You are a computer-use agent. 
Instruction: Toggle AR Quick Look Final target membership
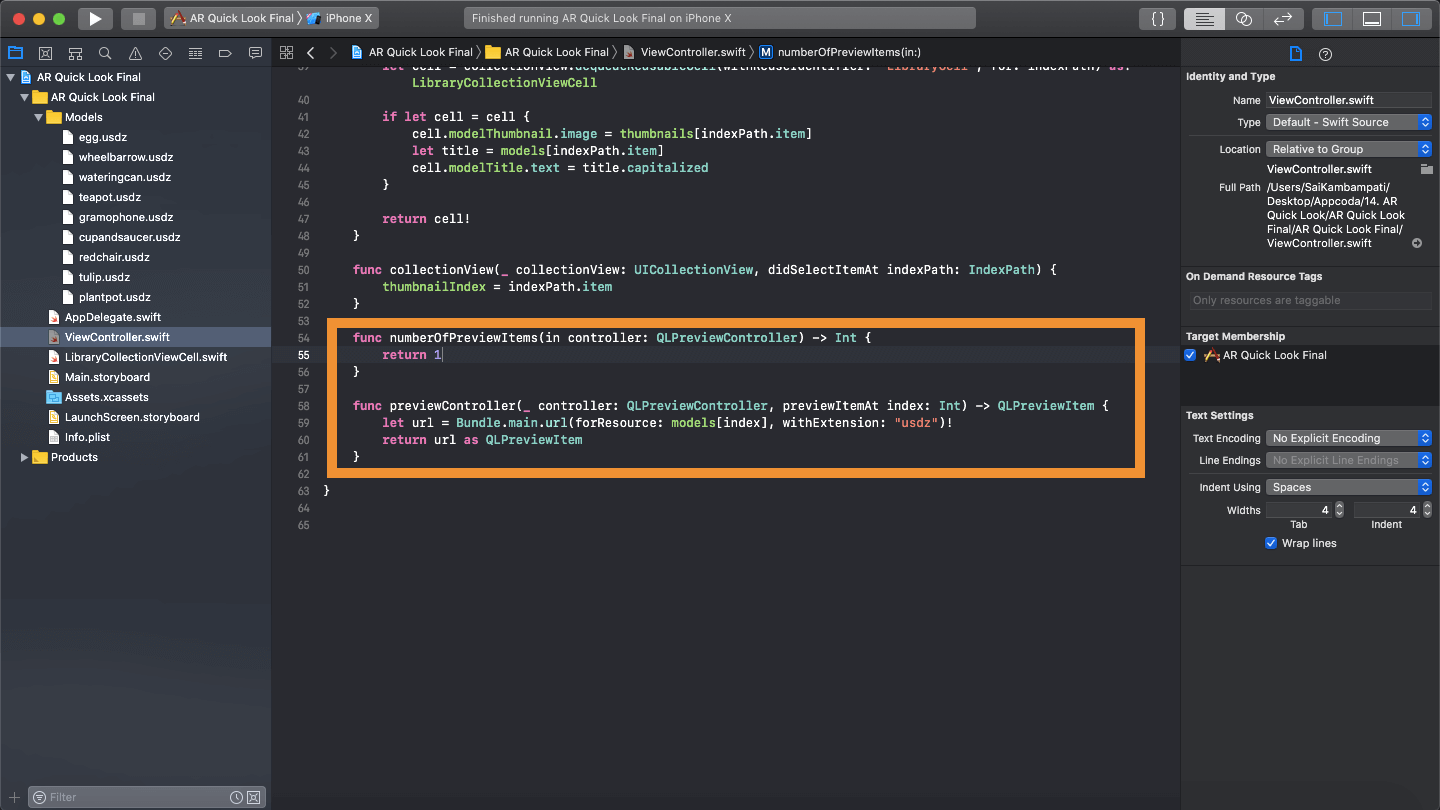1190,355
